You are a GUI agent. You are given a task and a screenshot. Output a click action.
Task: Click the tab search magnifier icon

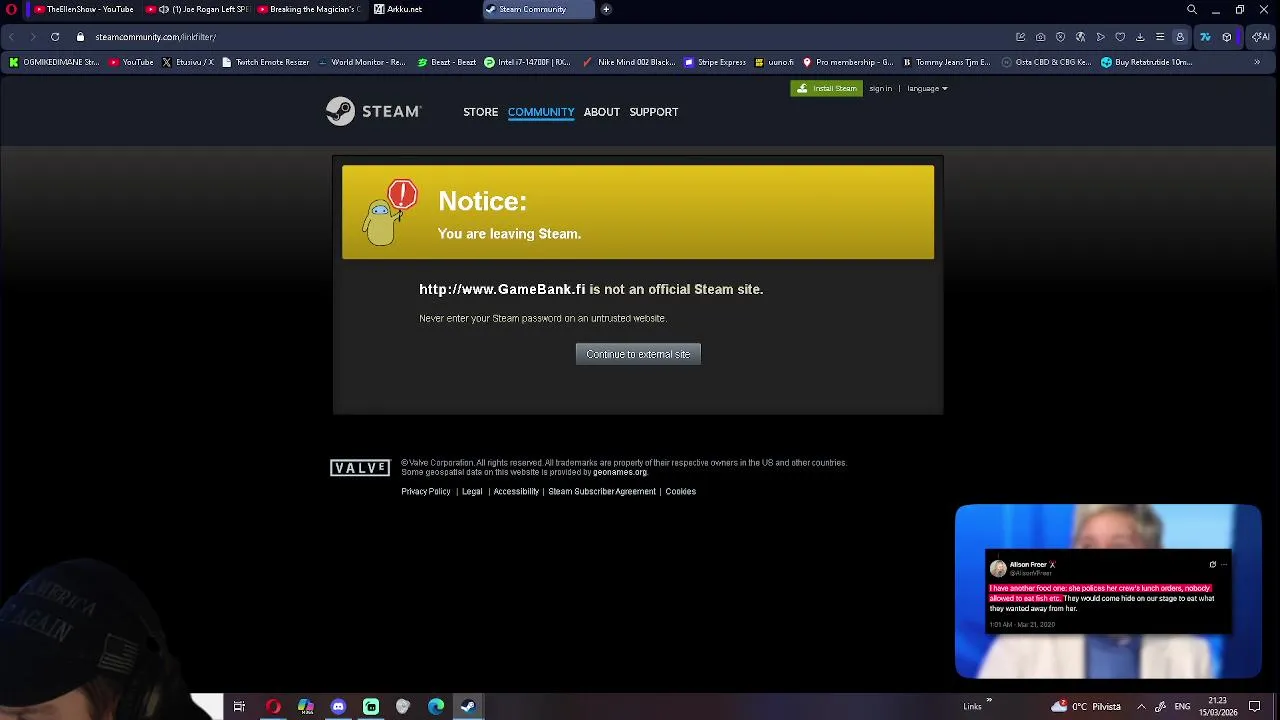coord(1191,9)
